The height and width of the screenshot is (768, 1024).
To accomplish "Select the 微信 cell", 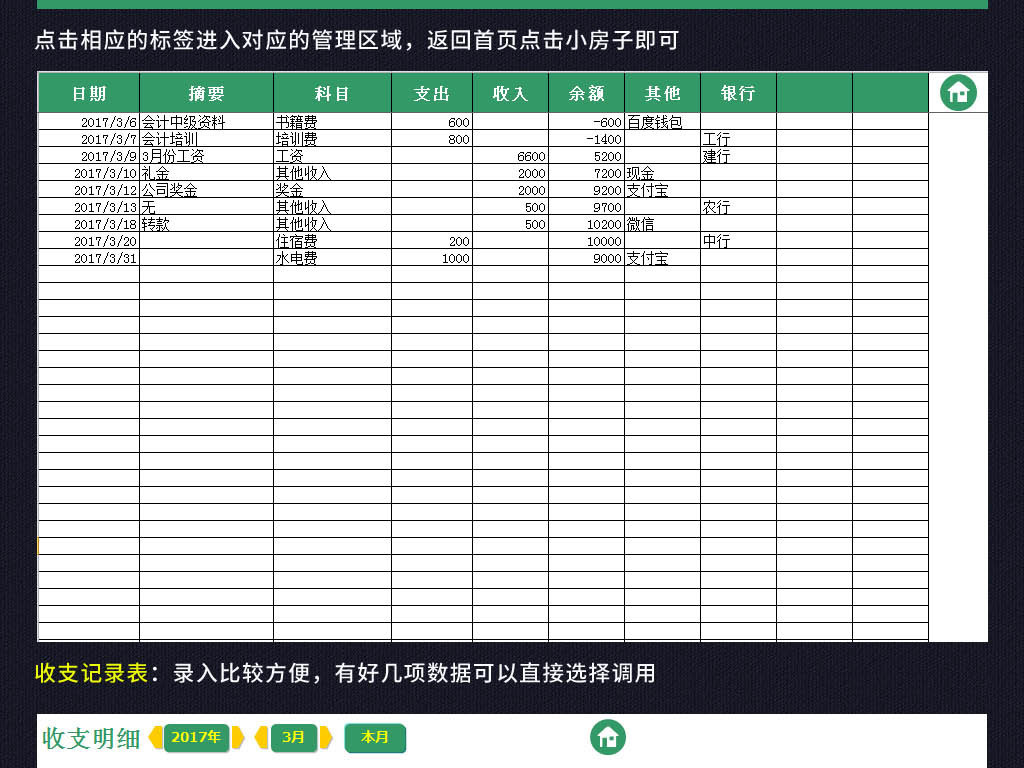I will (x=662, y=224).
